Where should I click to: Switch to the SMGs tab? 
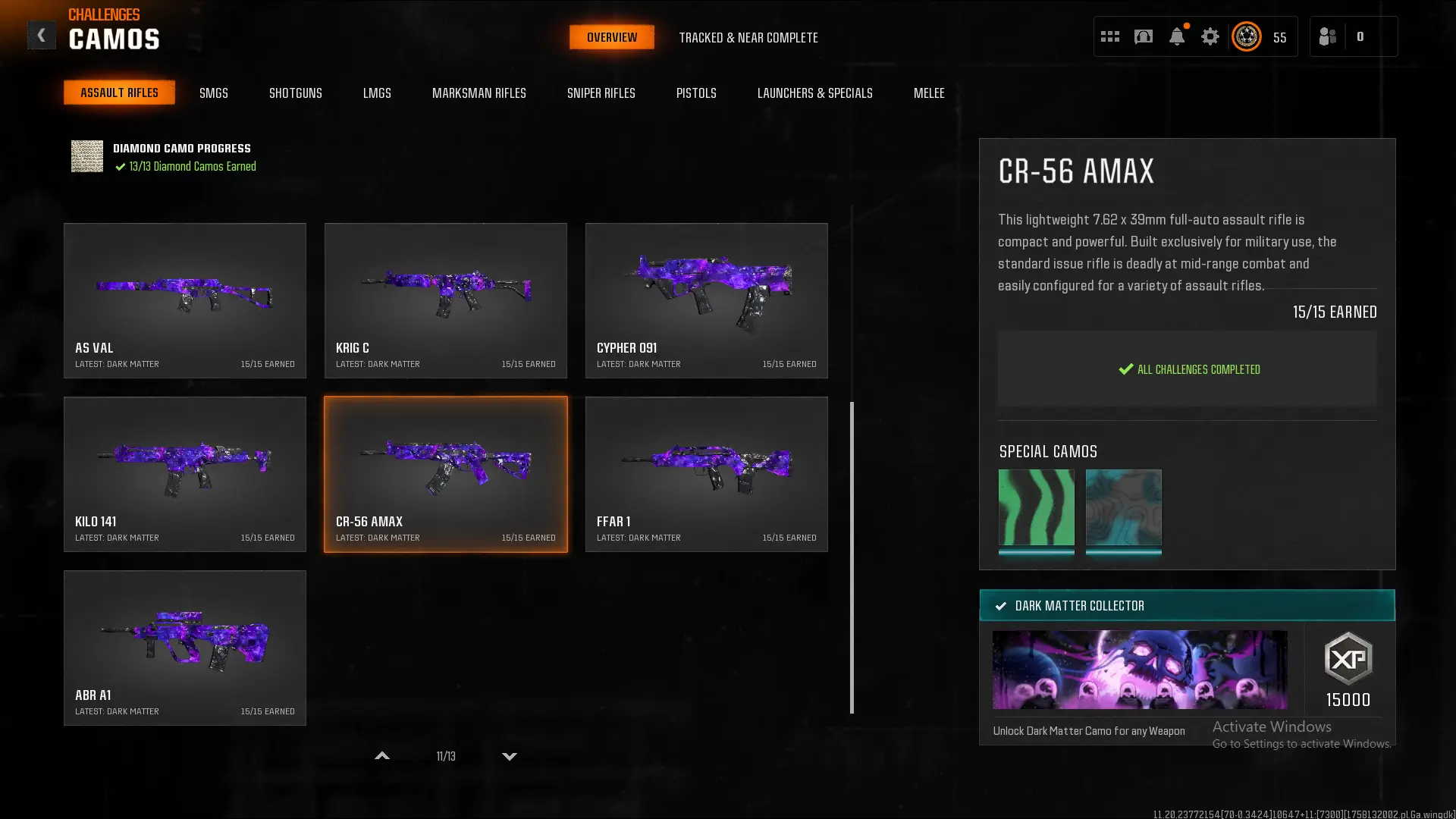coord(214,93)
